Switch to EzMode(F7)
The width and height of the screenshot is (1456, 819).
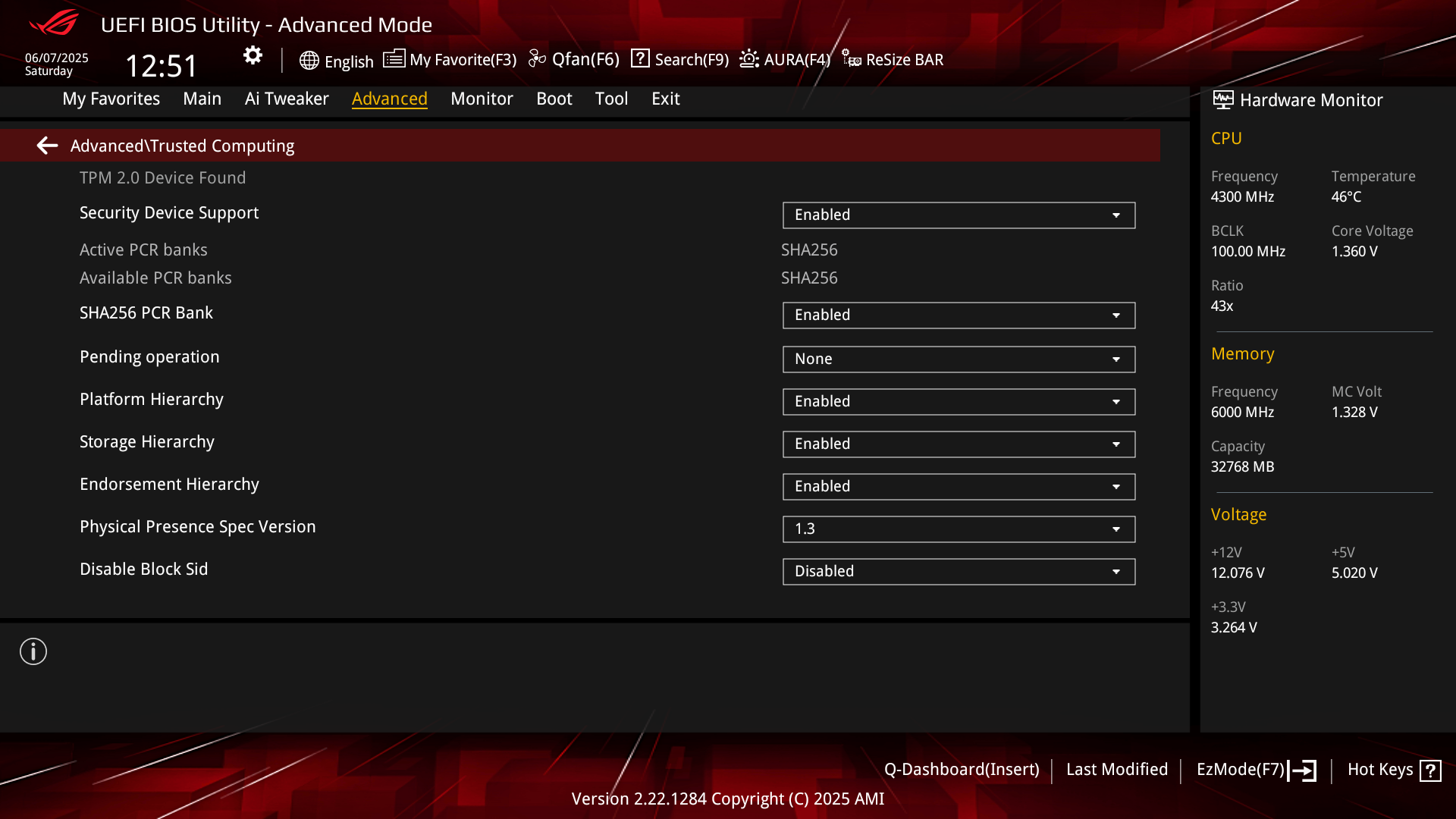(1256, 770)
